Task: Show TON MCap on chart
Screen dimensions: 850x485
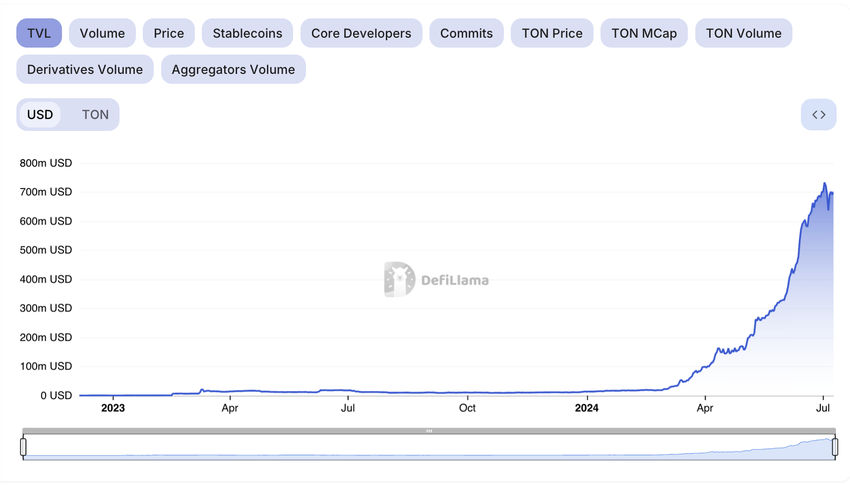Action: click(x=644, y=33)
